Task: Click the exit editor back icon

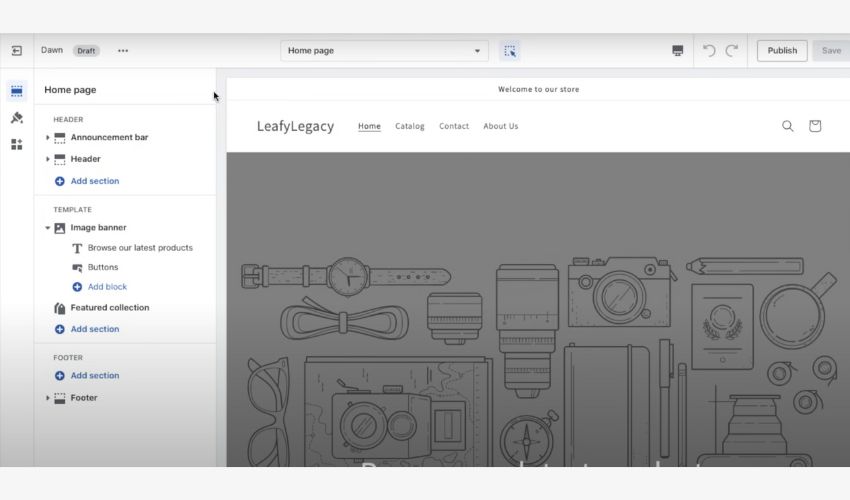Action: [17, 51]
